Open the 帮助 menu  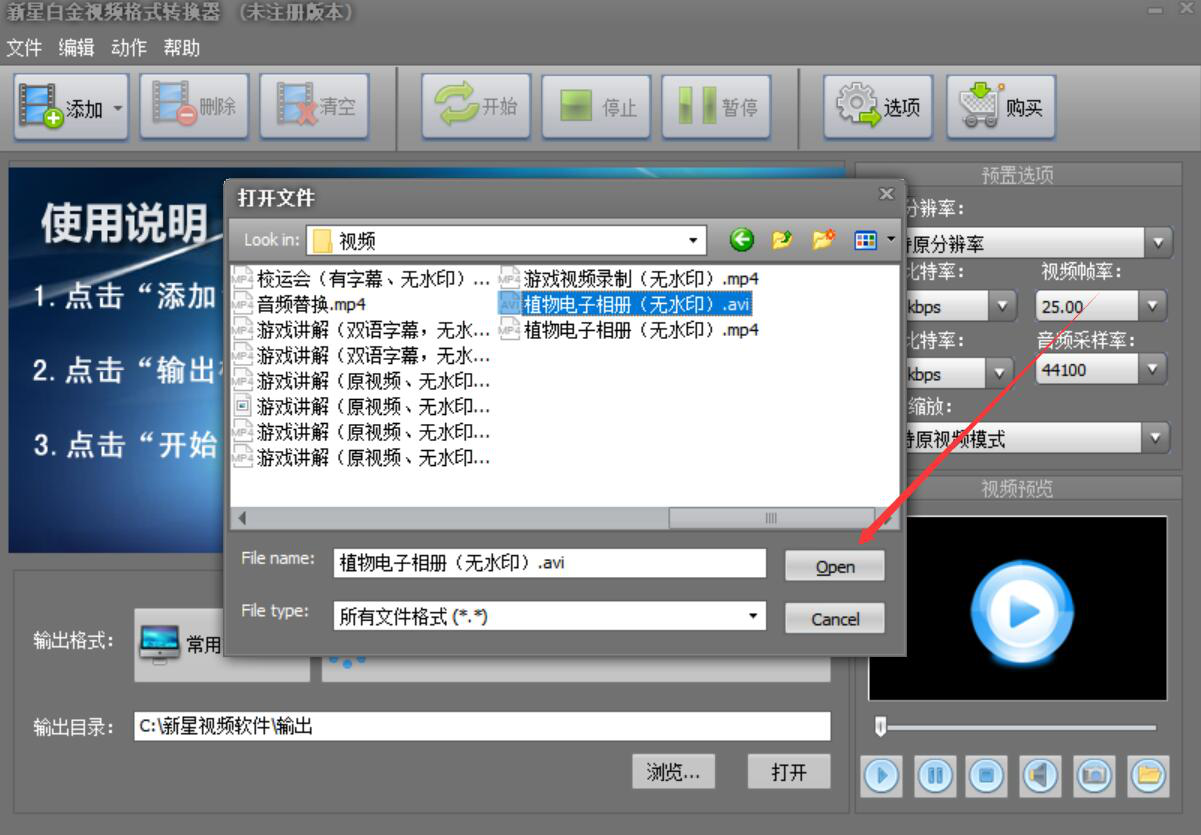pyautogui.click(x=182, y=47)
